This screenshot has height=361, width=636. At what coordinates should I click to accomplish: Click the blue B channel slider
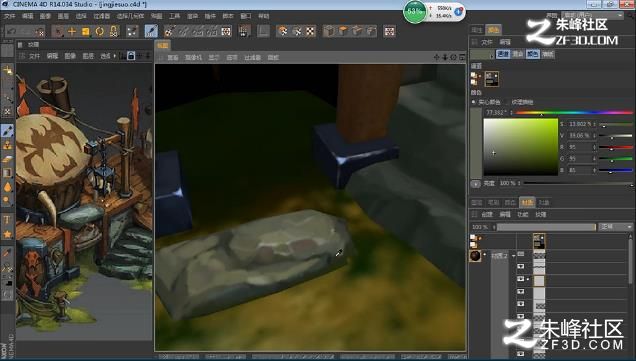pyautogui.click(x=615, y=170)
